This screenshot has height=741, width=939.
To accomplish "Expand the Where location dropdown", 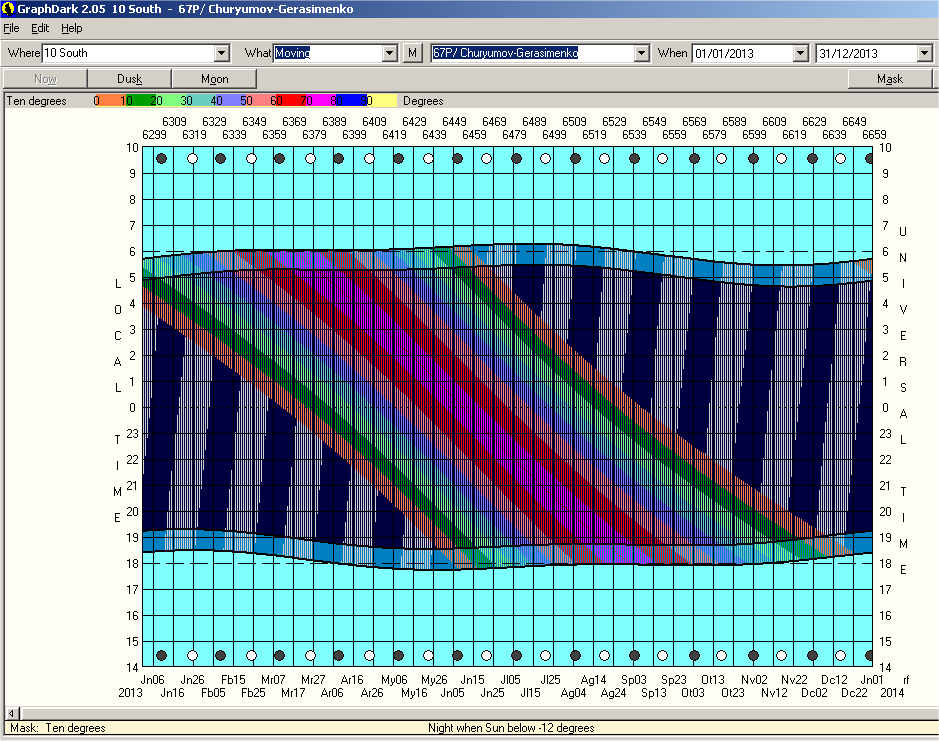I will pos(222,53).
